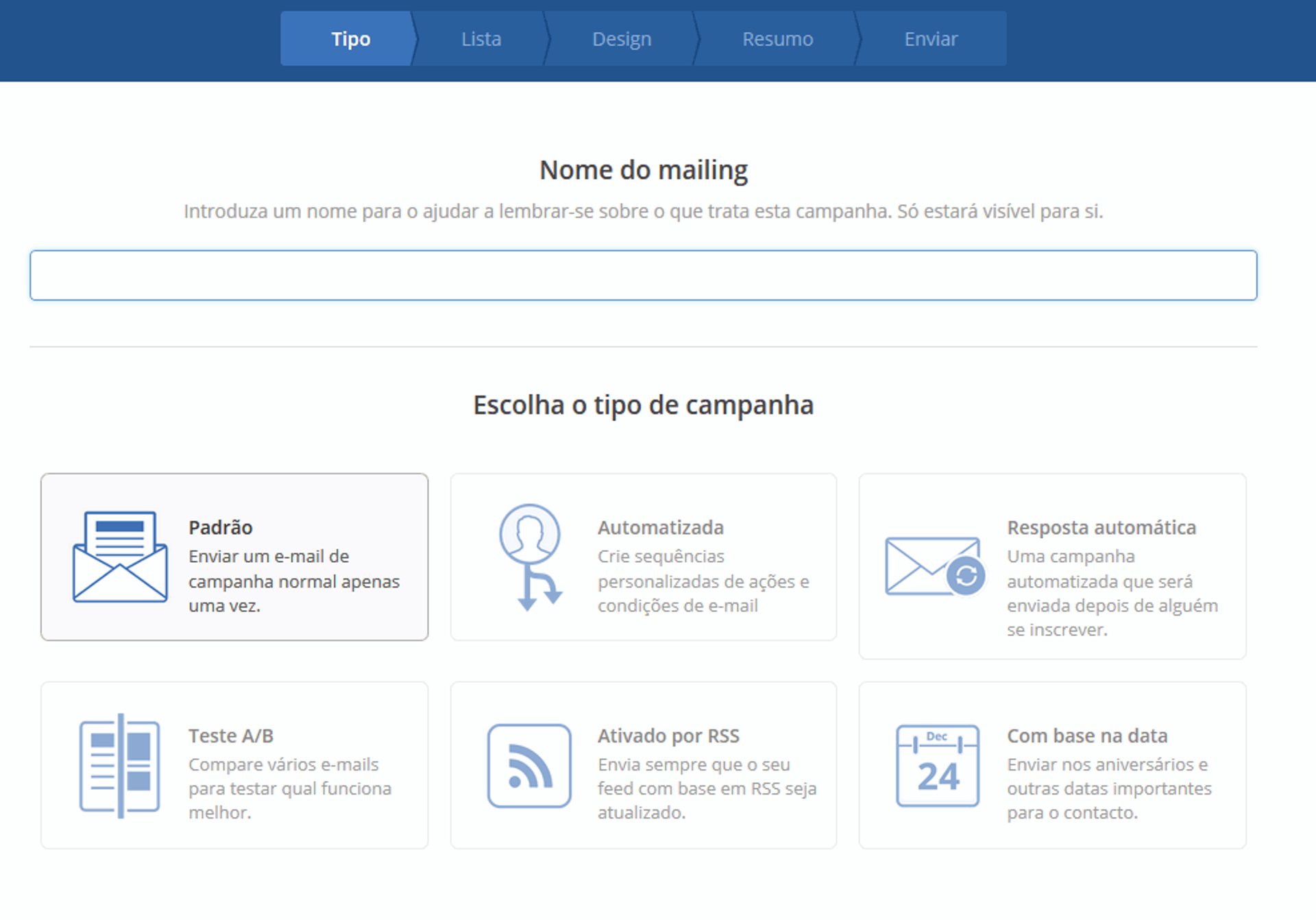
Task: Pick the Resposta automática campaign title
Action: point(1101,527)
